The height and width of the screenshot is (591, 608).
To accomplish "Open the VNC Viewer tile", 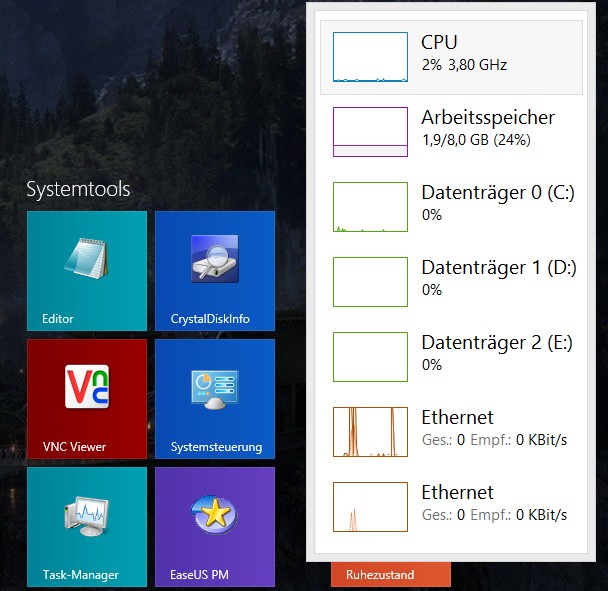I will [87, 399].
